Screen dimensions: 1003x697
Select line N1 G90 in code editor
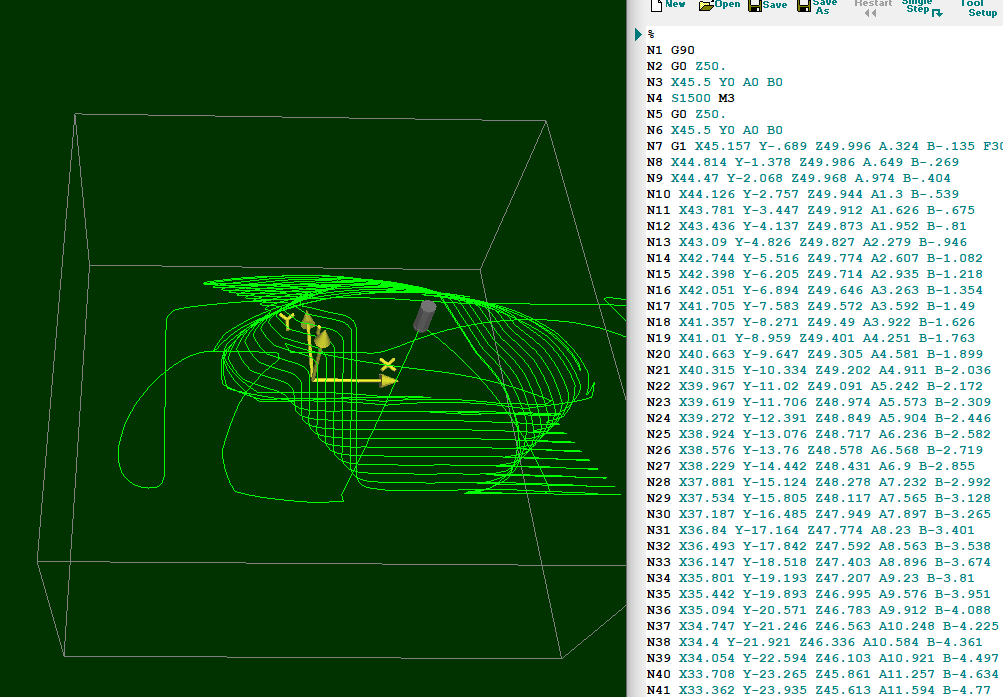pyautogui.click(x=672, y=50)
